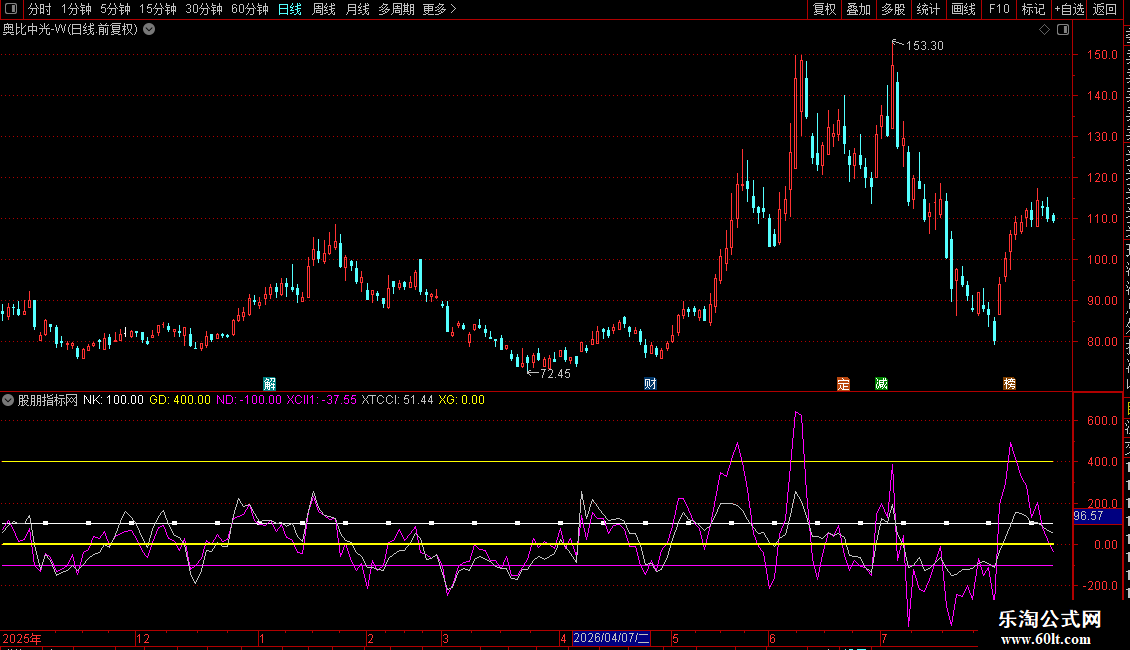
Task: Click the 返回 back button
Action: 1104,9
